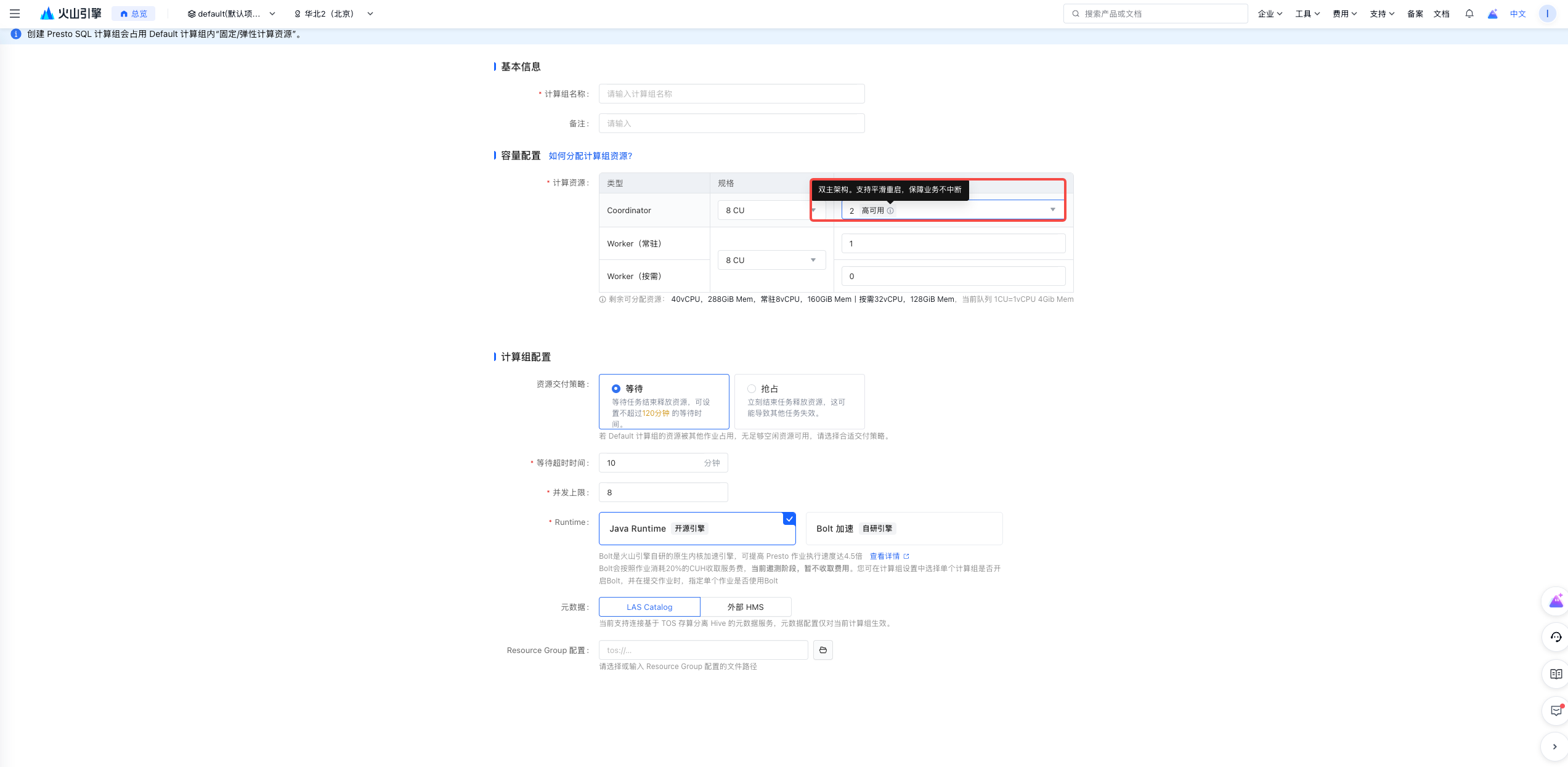Expand the 支持 menu
The width and height of the screenshot is (1568, 767).
[x=1382, y=14]
